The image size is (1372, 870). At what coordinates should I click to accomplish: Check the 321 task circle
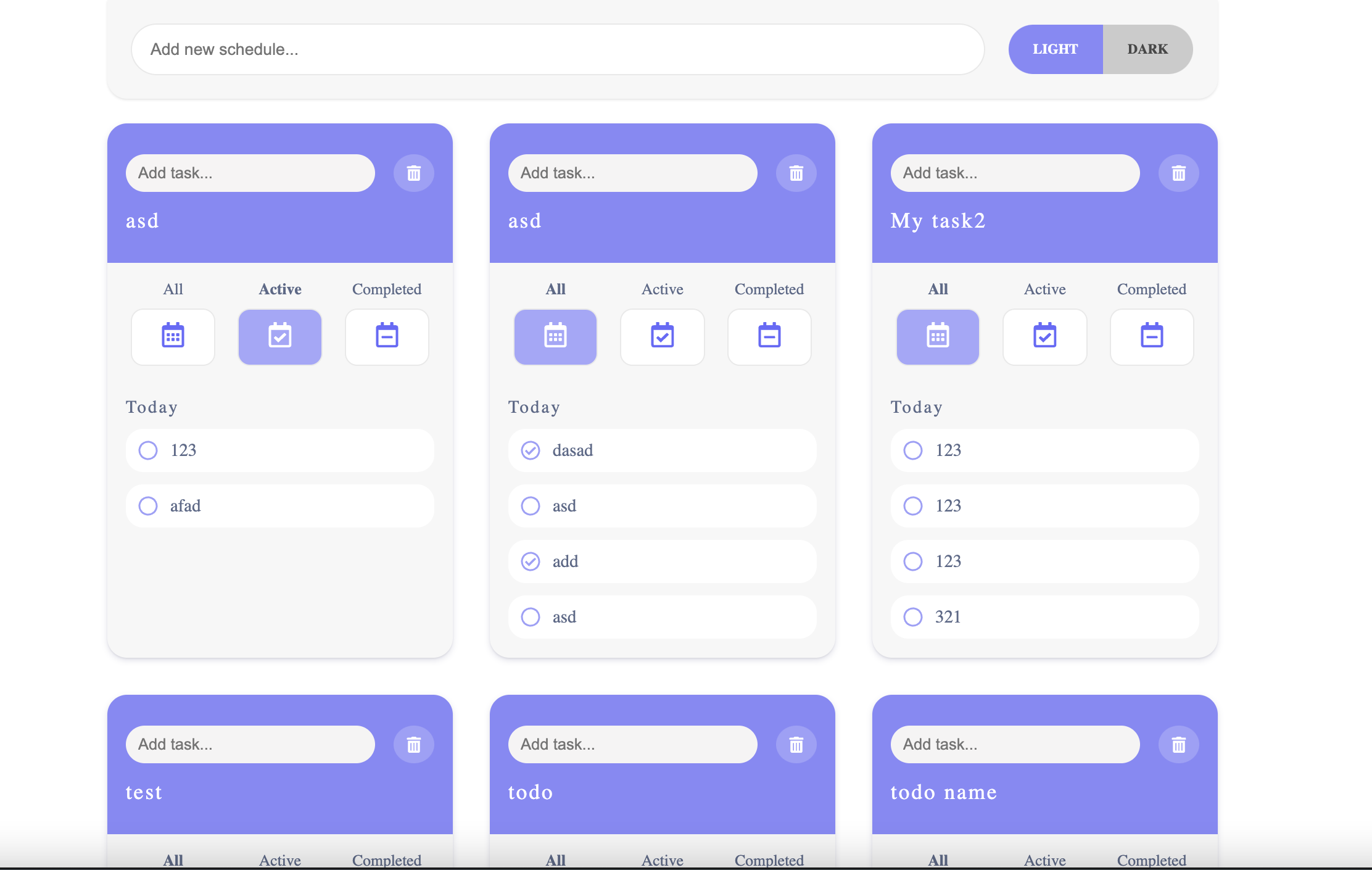[913, 617]
